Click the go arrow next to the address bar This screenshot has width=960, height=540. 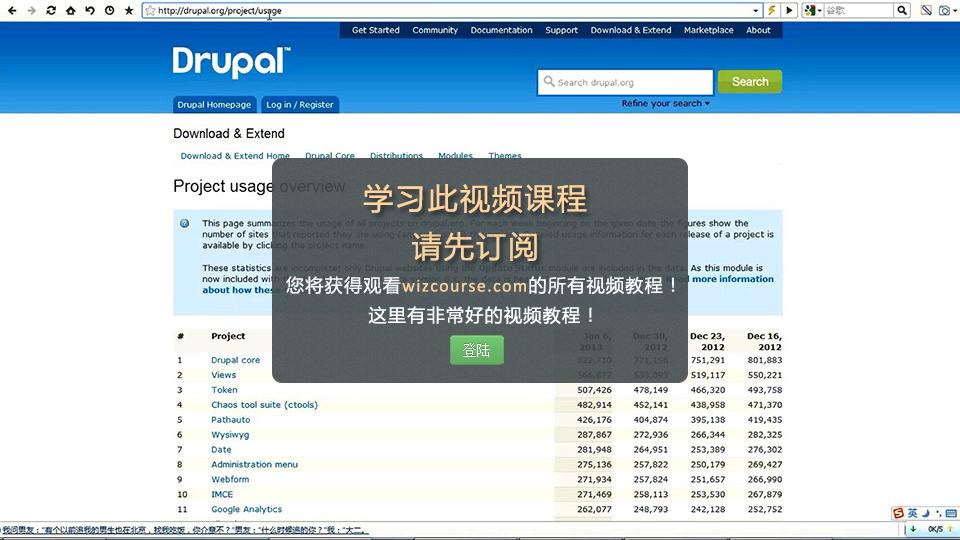tap(789, 10)
